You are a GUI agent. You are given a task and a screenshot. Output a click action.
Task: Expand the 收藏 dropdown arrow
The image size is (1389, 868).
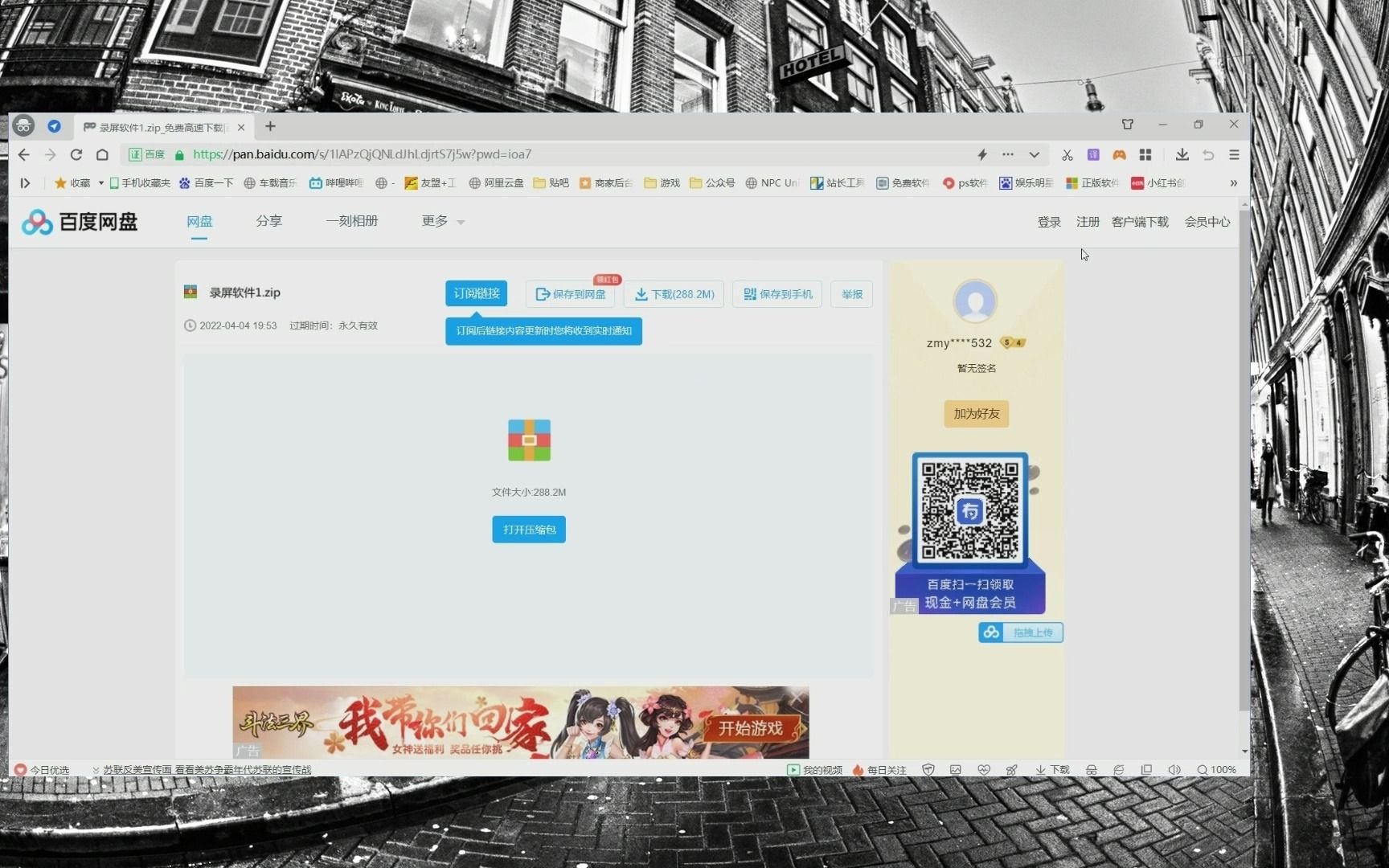100,183
